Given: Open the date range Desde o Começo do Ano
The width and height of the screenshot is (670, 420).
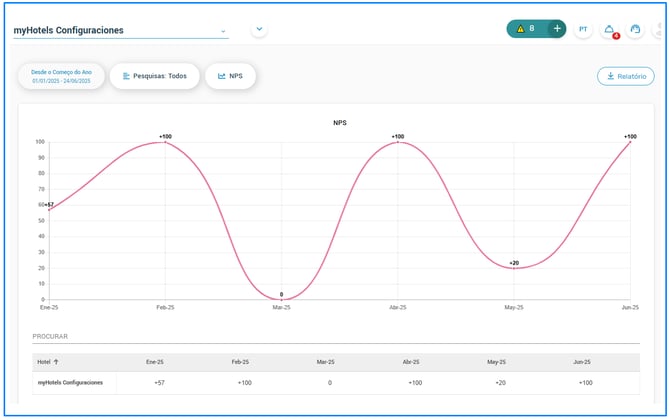Looking at the screenshot, I should (x=61, y=76).
